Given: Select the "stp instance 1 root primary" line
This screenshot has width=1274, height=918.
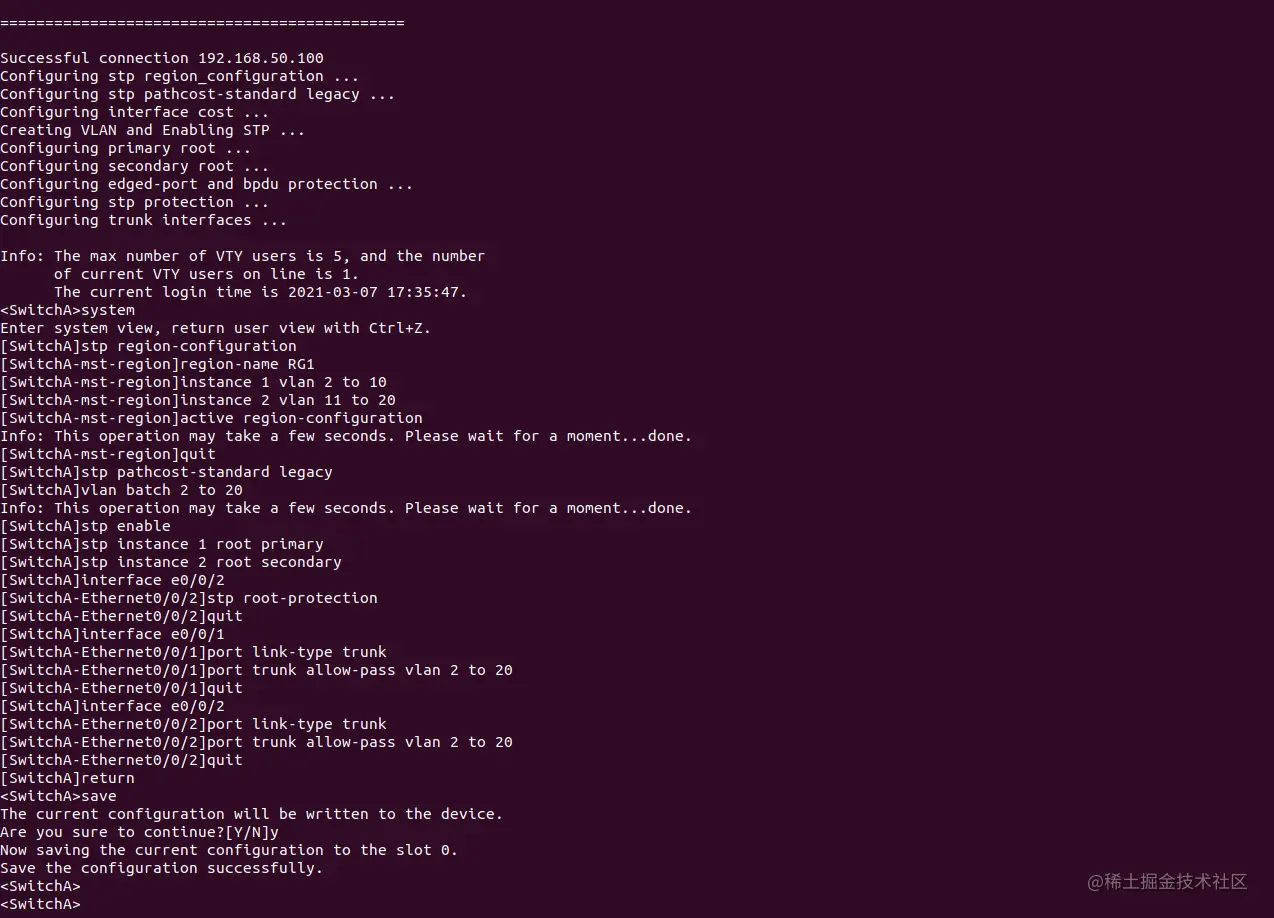Looking at the screenshot, I should (x=162, y=544).
